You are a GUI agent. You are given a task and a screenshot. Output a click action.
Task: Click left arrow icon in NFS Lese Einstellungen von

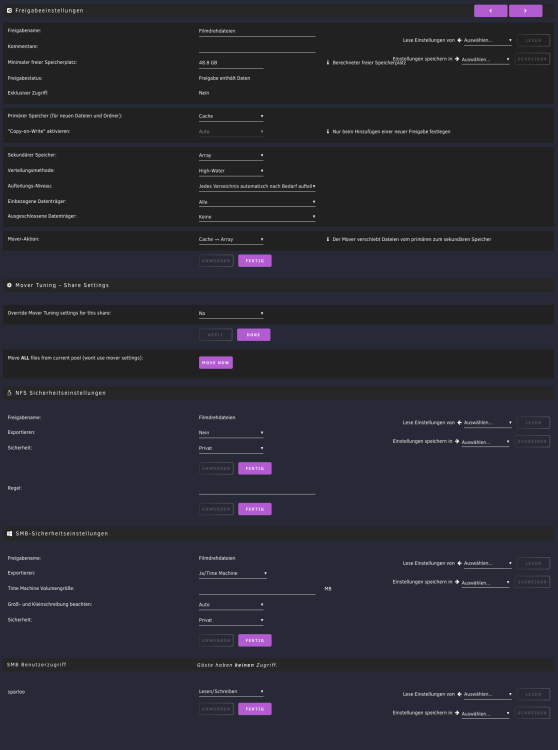pyautogui.click(x=459, y=422)
